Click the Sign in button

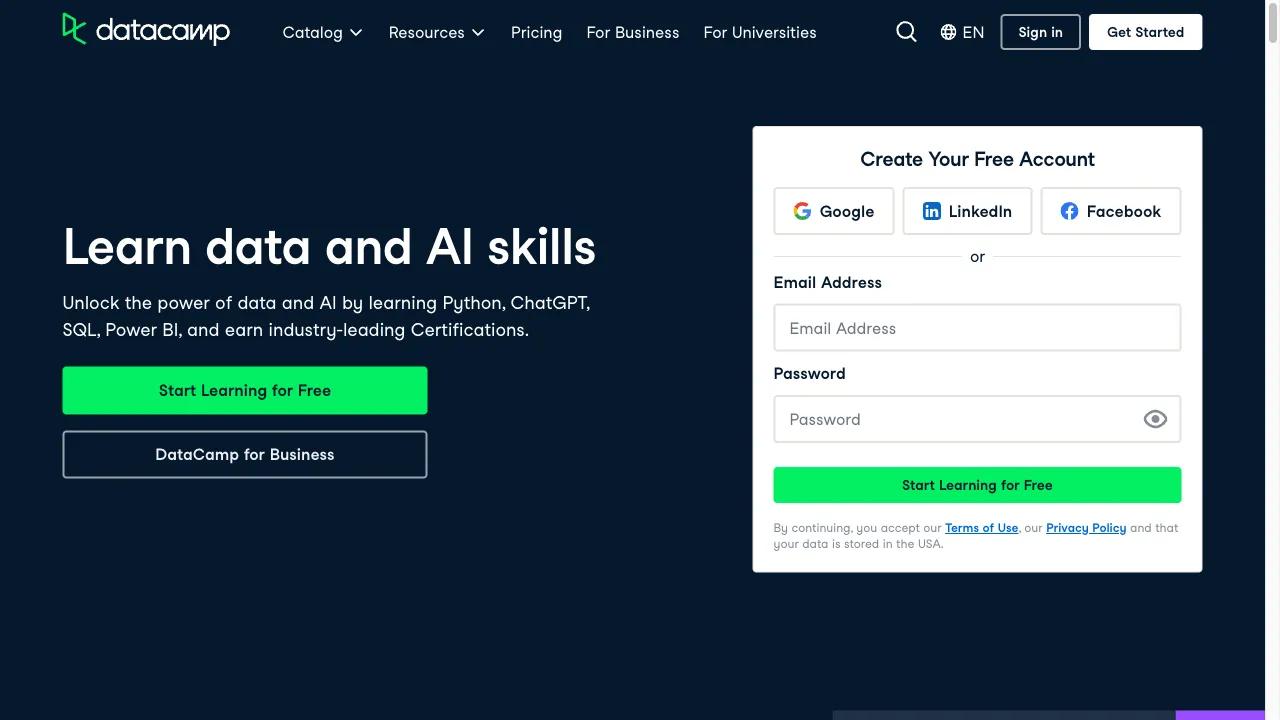coord(1040,32)
